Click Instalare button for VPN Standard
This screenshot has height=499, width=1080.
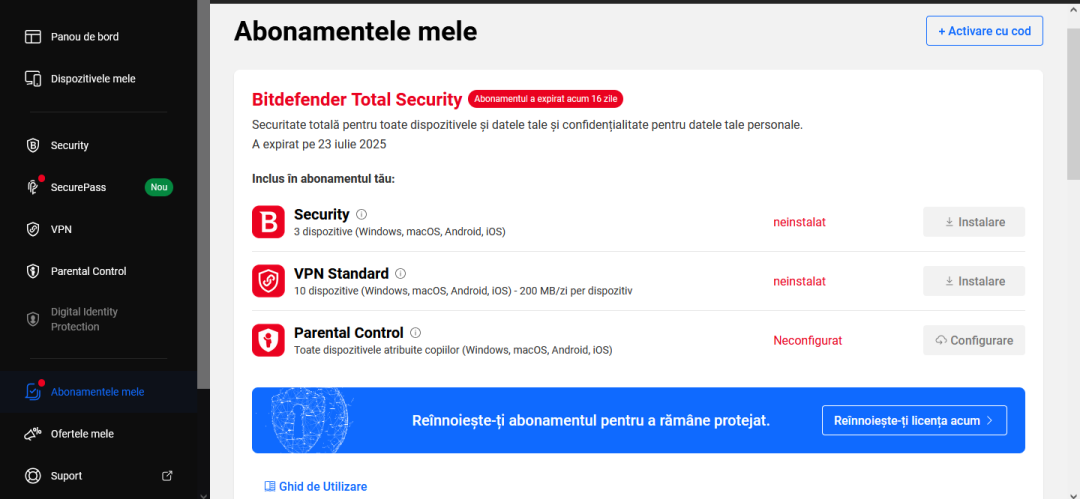coord(974,281)
